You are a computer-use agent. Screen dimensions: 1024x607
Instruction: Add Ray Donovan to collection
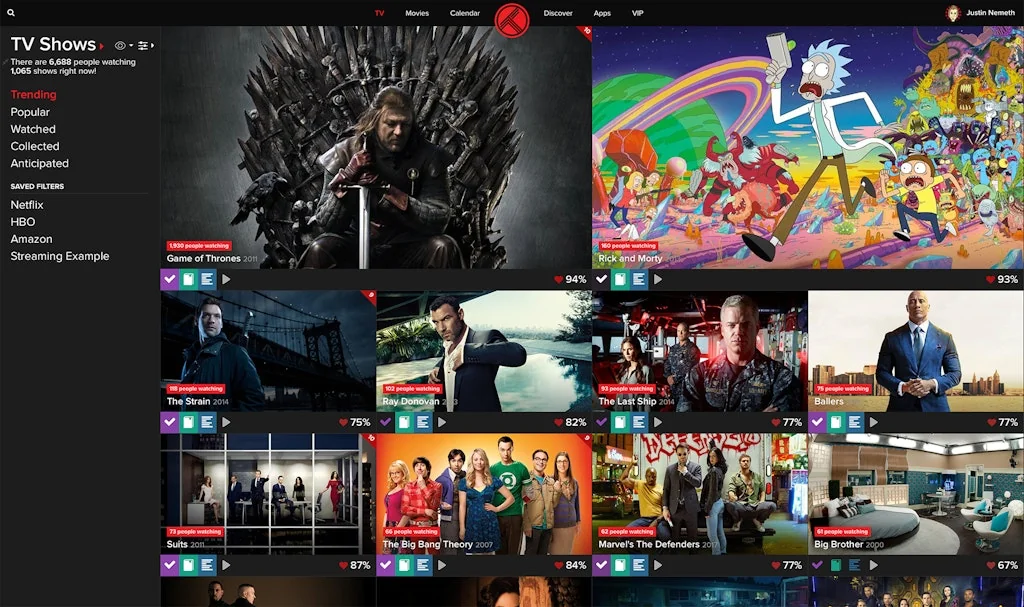(x=404, y=422)
